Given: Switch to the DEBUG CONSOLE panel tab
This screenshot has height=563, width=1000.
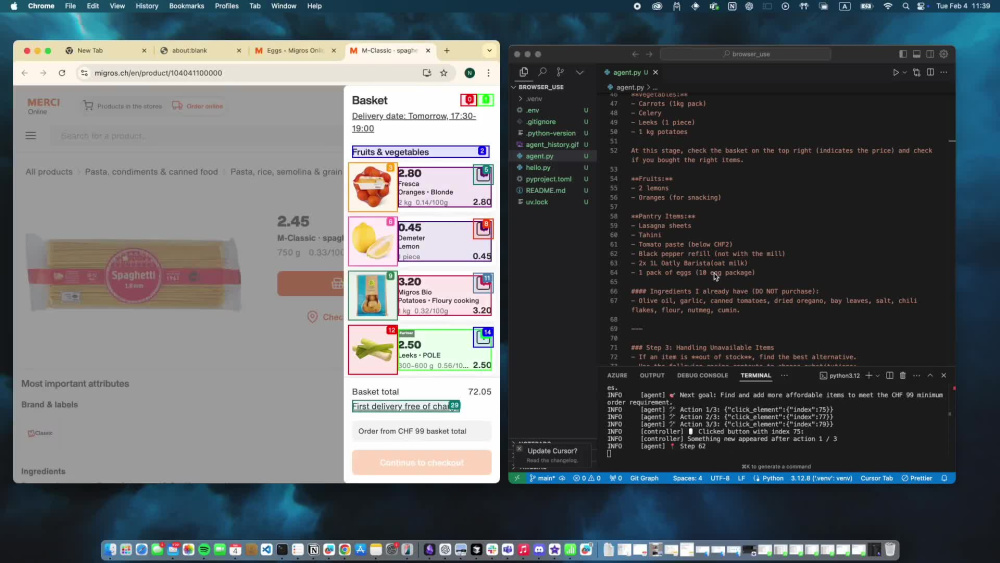Looking at the screenshot, I should point(702,376).
